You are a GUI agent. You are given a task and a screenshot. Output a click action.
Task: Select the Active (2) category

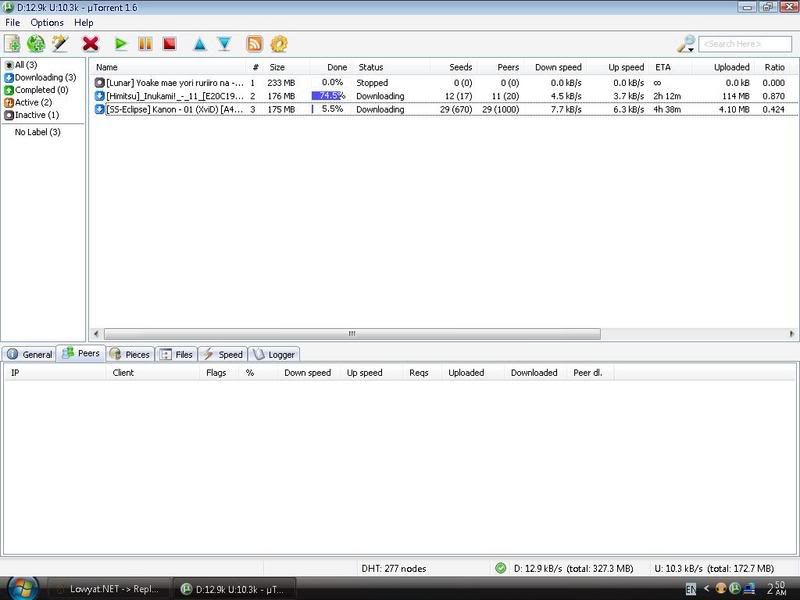click(x=28, y=103)
